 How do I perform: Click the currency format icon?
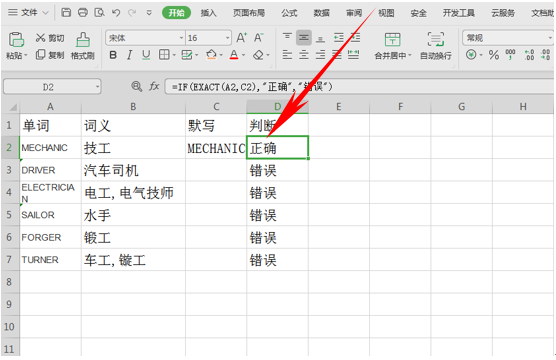[x=471, y=55]
